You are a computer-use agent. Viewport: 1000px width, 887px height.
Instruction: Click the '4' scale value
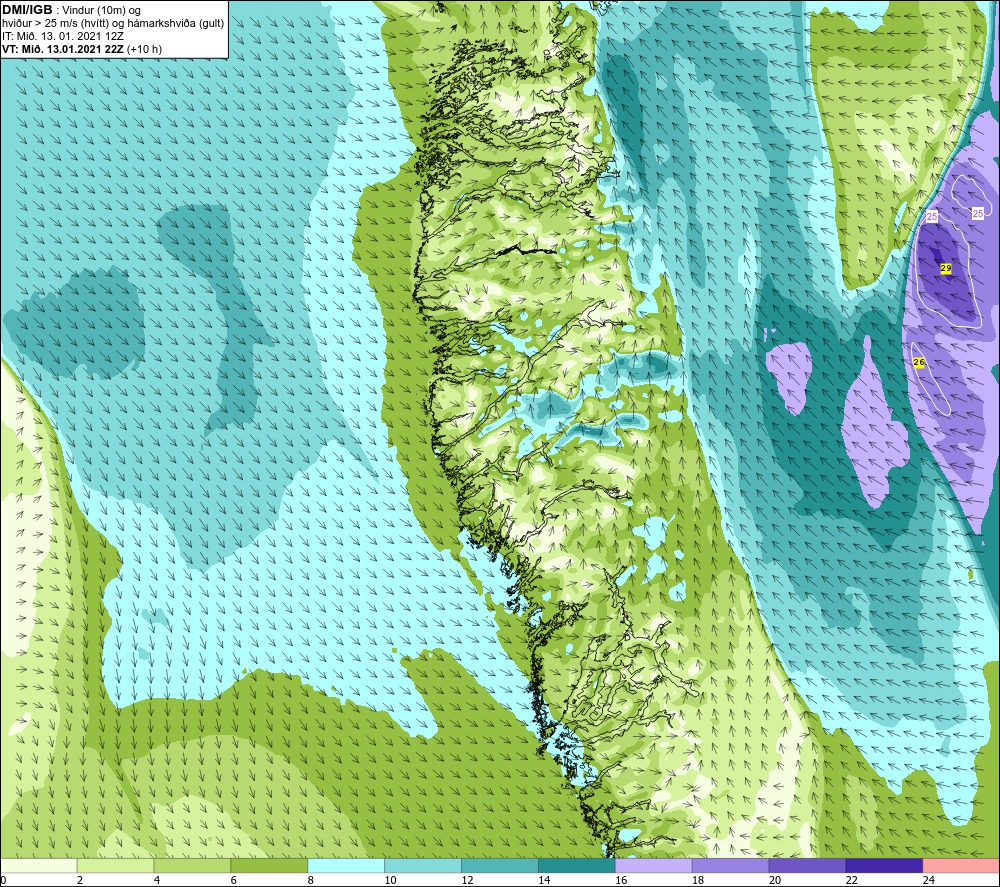[x=157, y=880]
